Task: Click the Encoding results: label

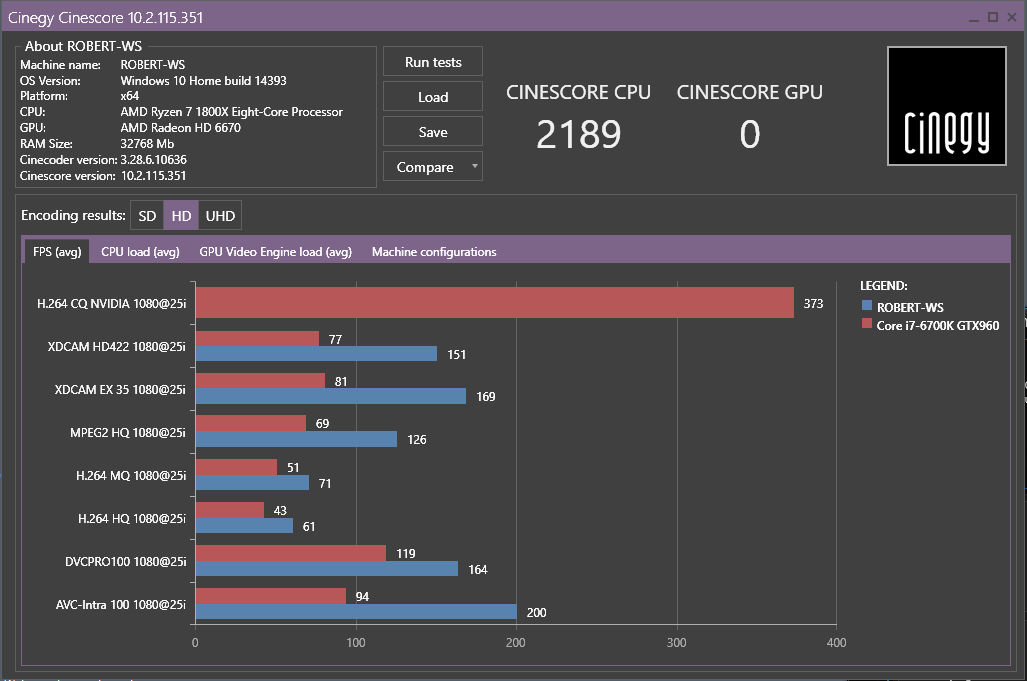Action: (x=73, y=215)
